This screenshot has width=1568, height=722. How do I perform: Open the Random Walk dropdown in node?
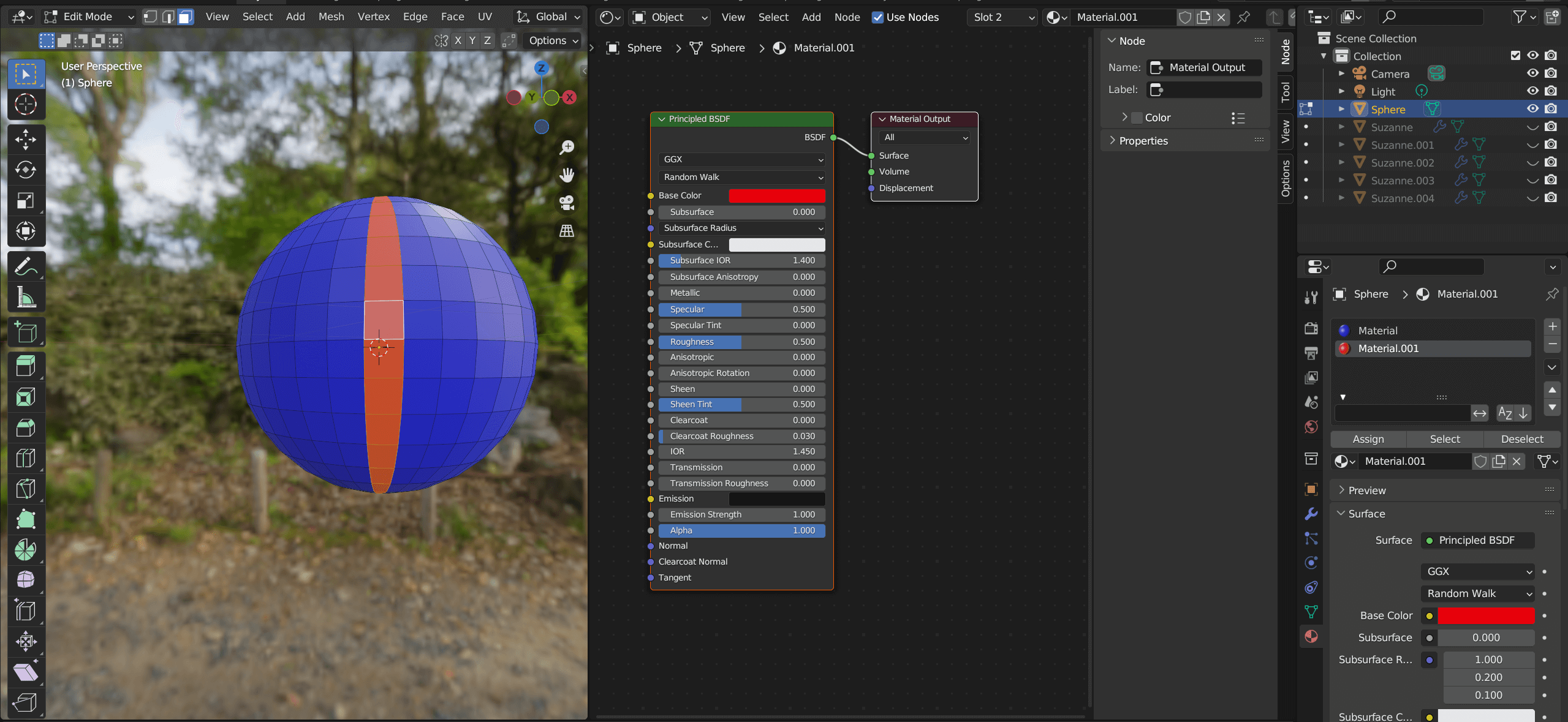pyautogui.click(x=742, y=177)
